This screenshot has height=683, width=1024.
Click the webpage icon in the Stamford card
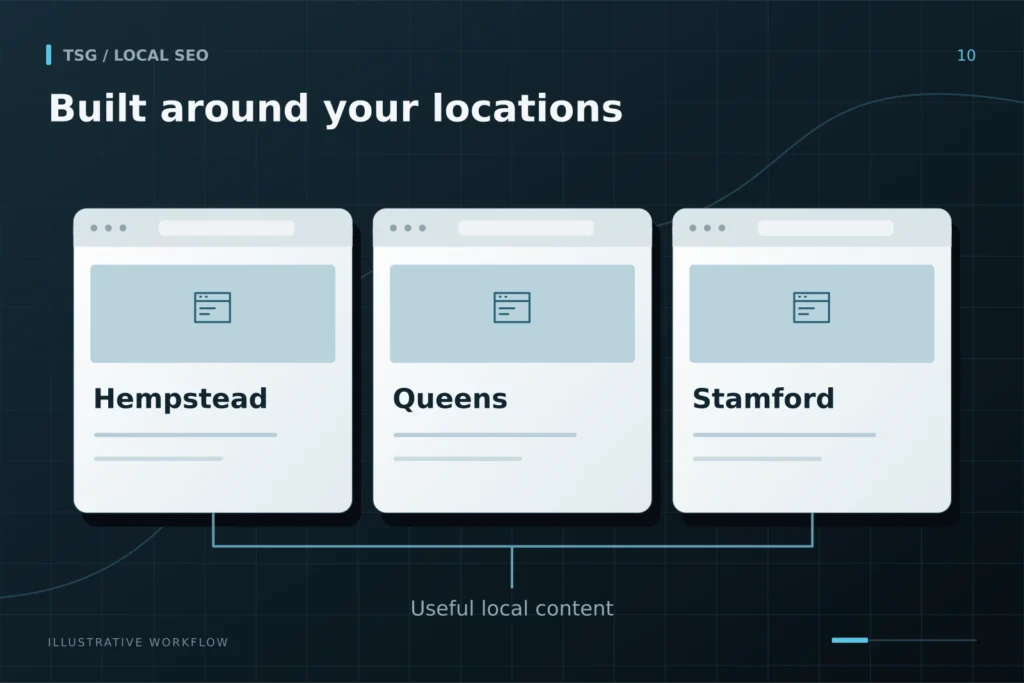coord(811,307)
